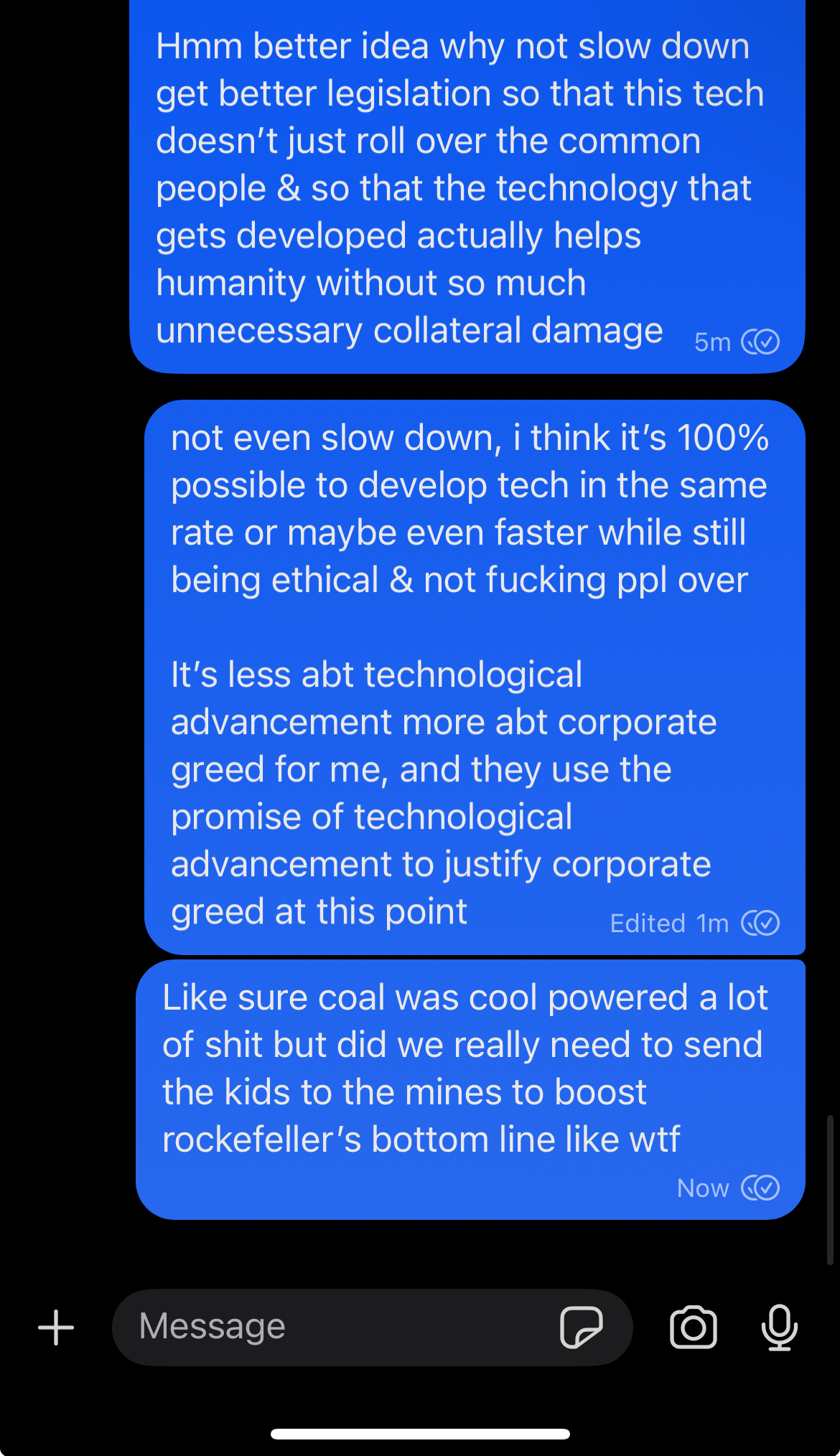Tap the sticker icon in message field
The image size is (840, 1456).
[582, 1328]
